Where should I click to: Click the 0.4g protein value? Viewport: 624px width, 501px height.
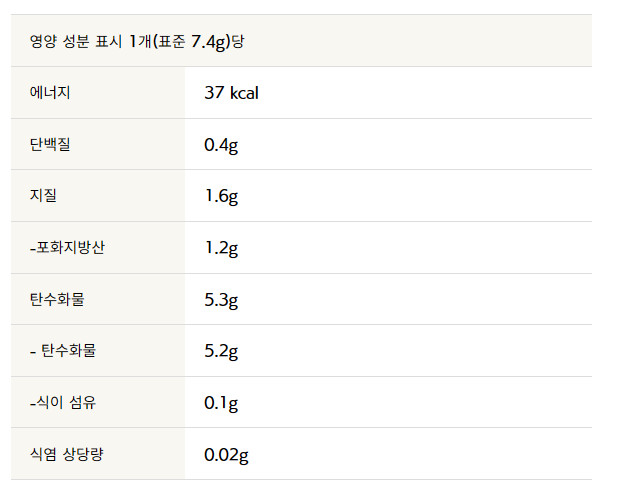click(220, 145)
